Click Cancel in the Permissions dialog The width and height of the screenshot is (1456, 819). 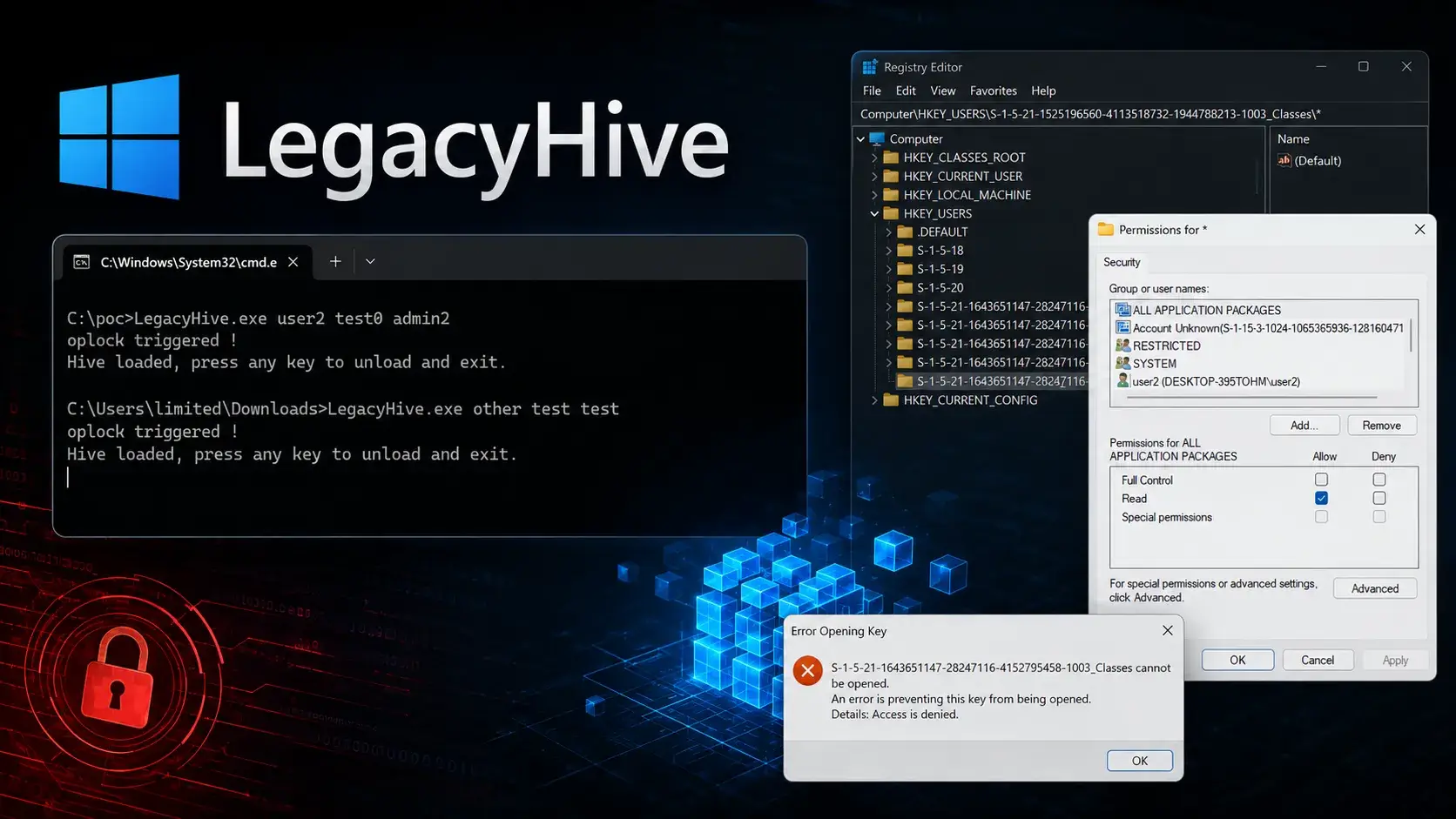click(1318, 660)
